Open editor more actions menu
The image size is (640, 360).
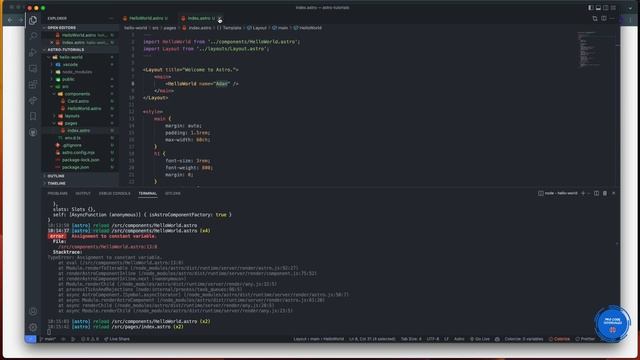(x=612, y=18)
